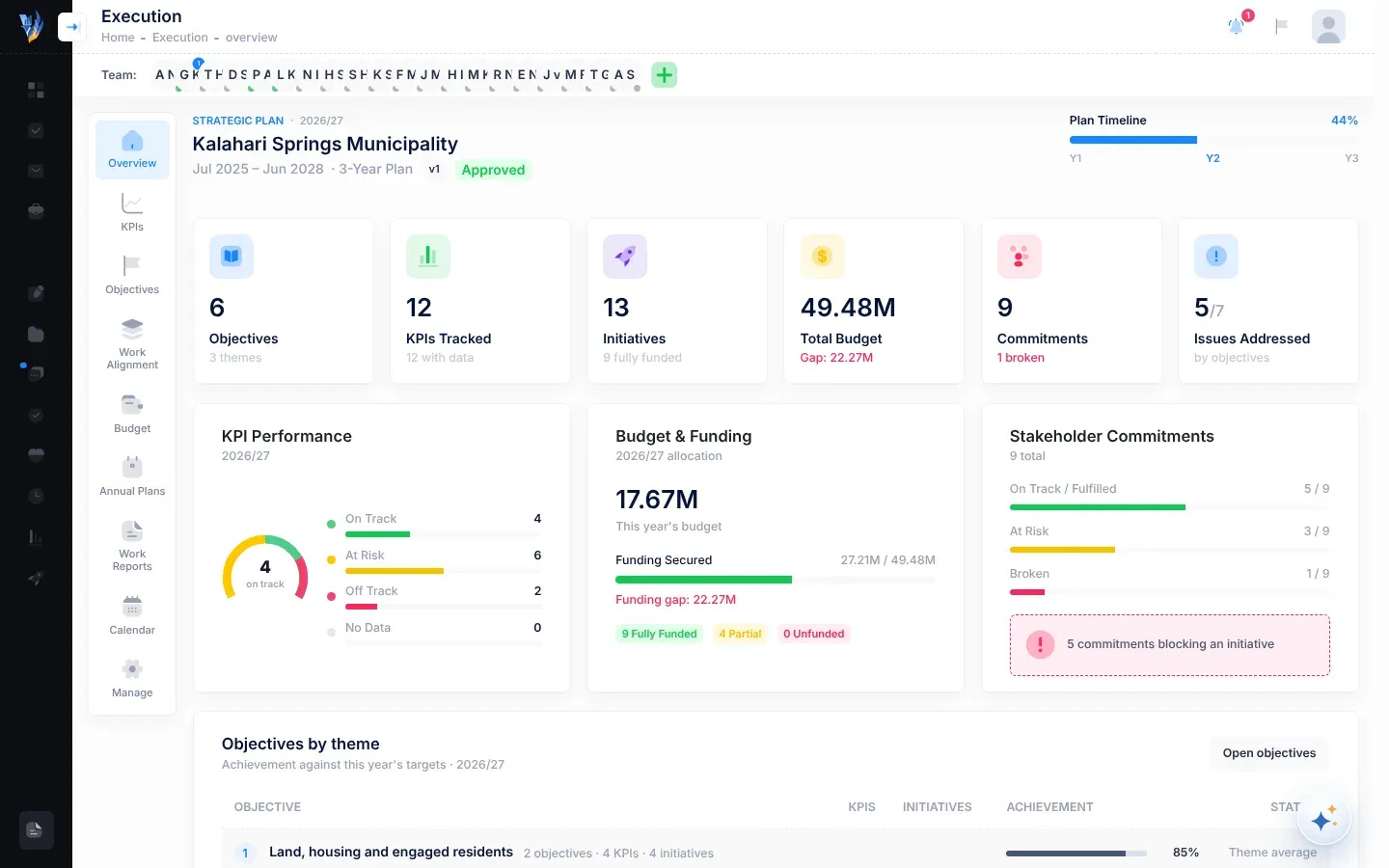Click the flame app logo
The image size is (1389, 868).
click(32, 26)
